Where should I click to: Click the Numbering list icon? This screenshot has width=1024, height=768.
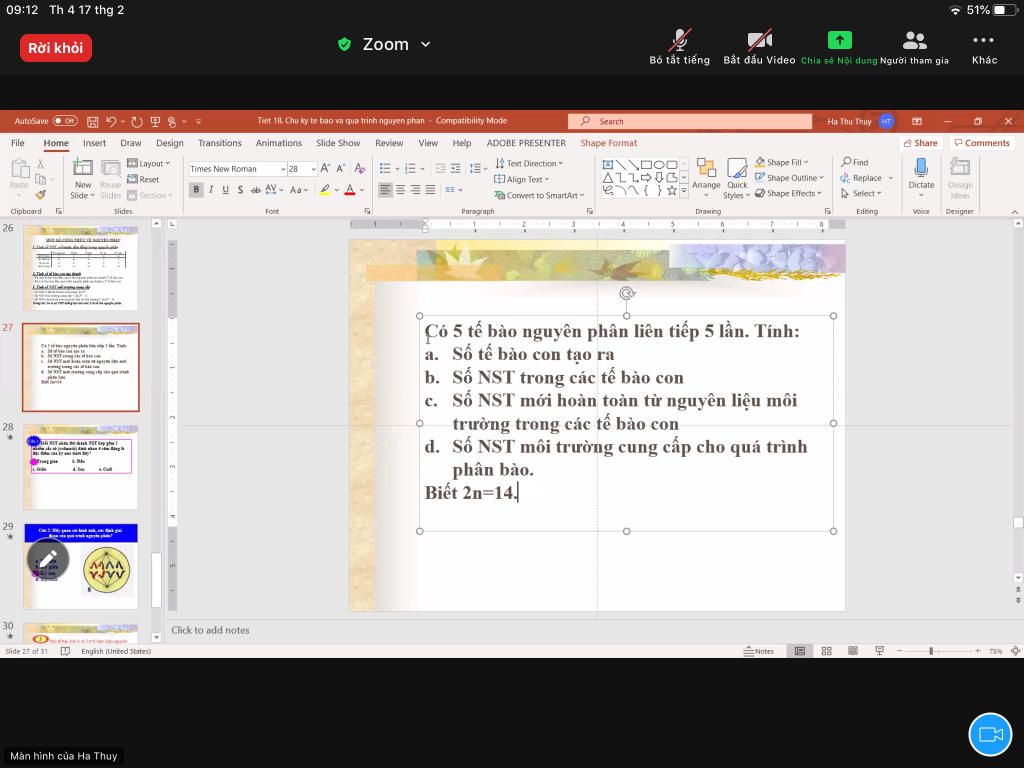point(410,168)
